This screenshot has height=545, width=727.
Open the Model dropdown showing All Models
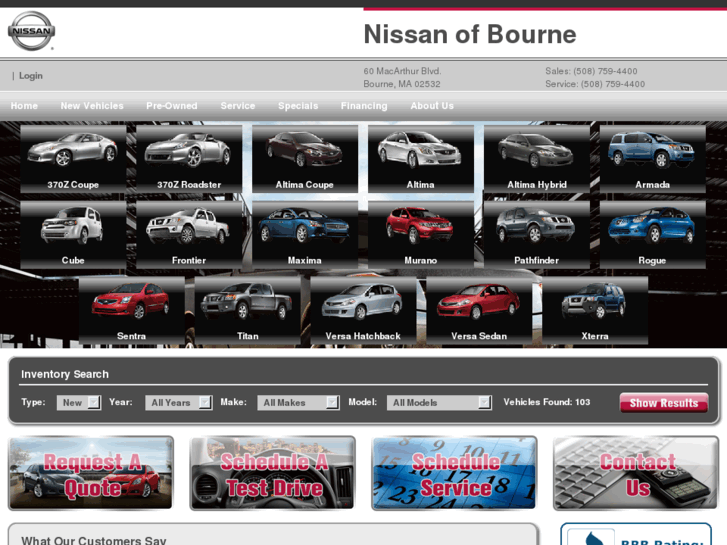point(440,402)
